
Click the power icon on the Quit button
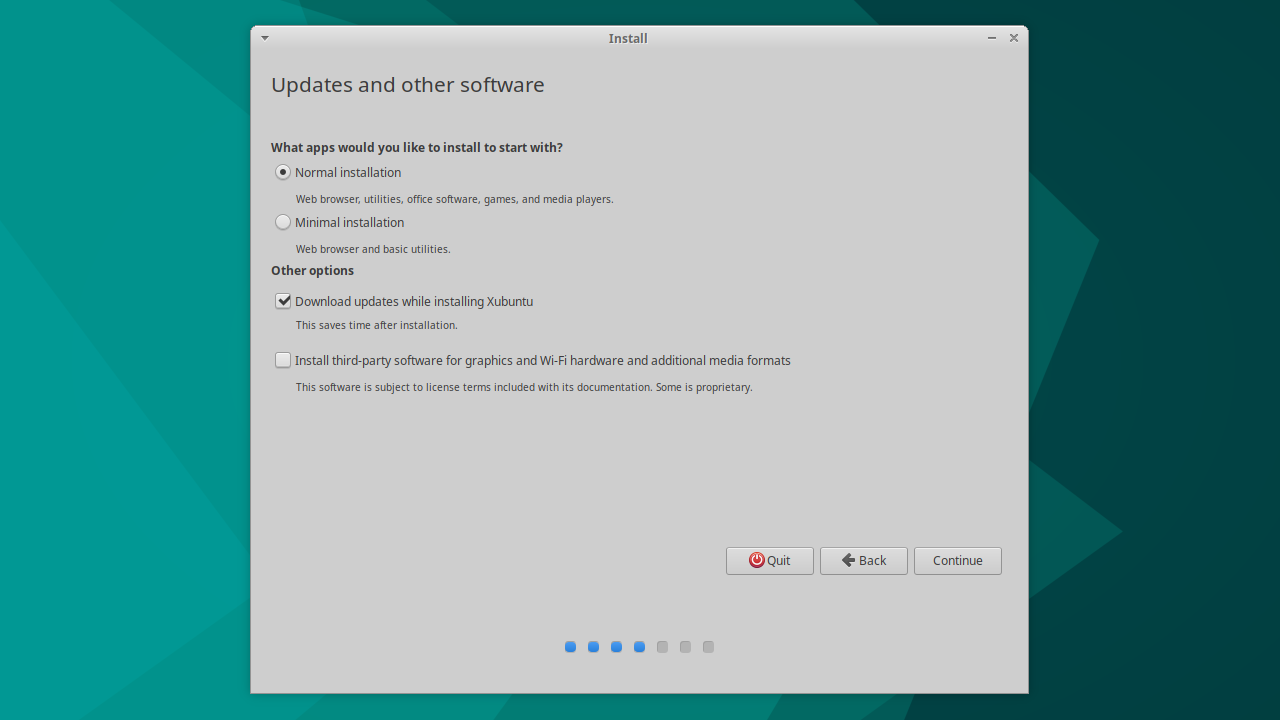point(757,560)
